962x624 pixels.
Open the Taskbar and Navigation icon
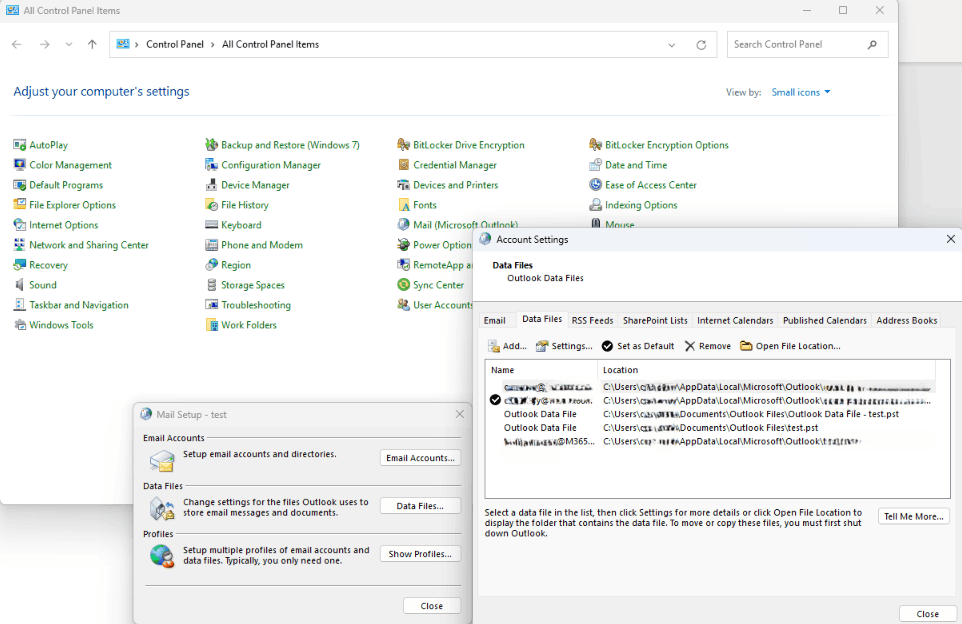[x=20, y=305]
